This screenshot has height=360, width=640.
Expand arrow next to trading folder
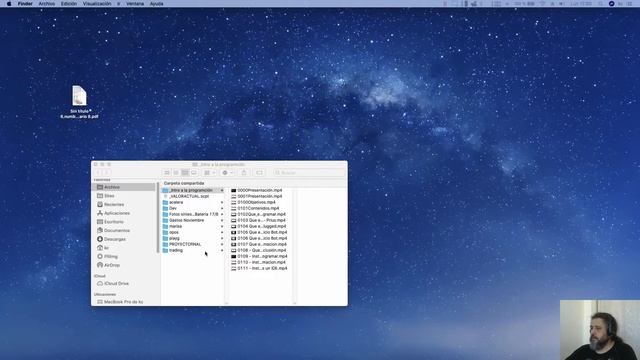222,250
